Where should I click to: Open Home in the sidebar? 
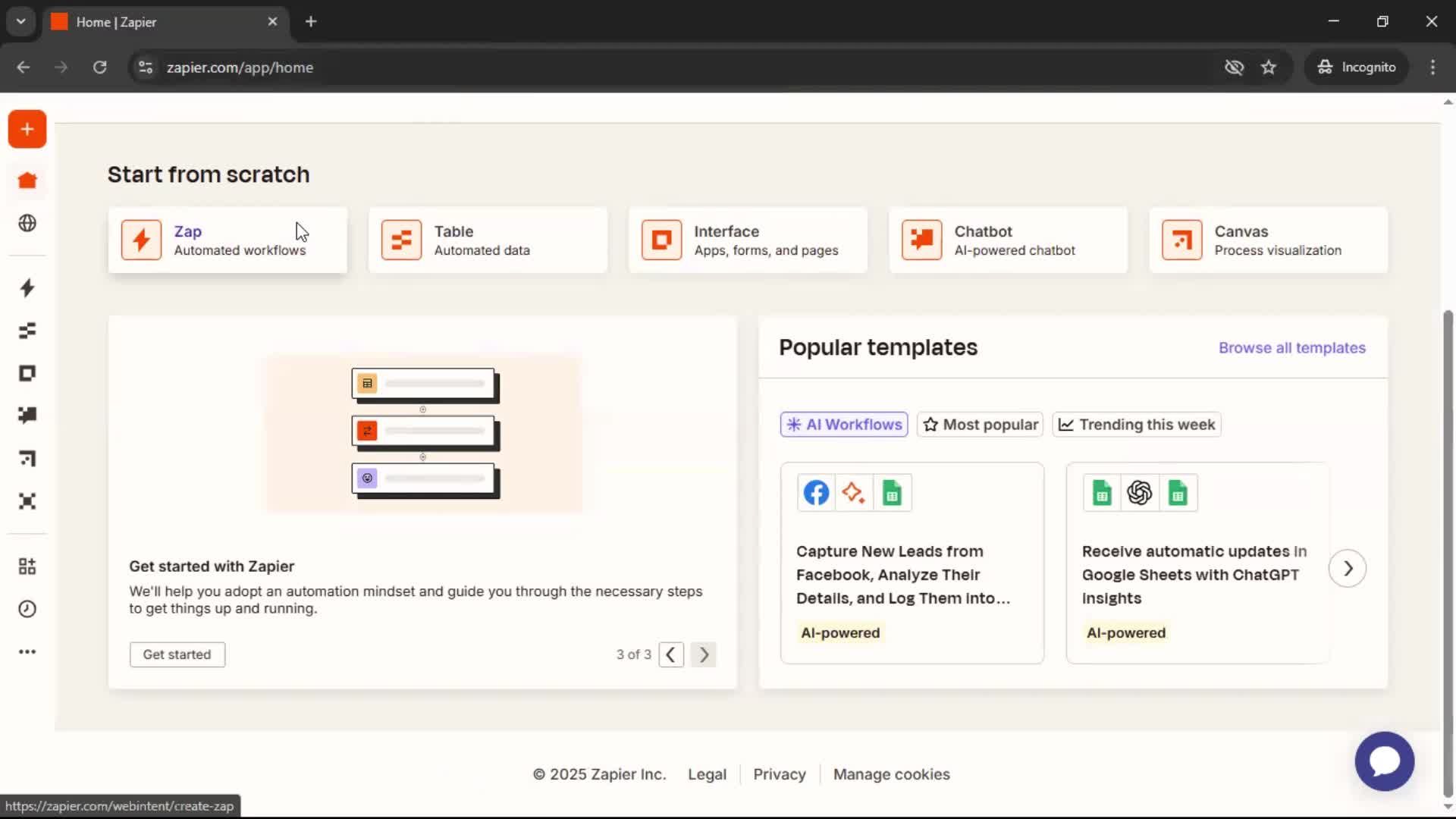27,180
